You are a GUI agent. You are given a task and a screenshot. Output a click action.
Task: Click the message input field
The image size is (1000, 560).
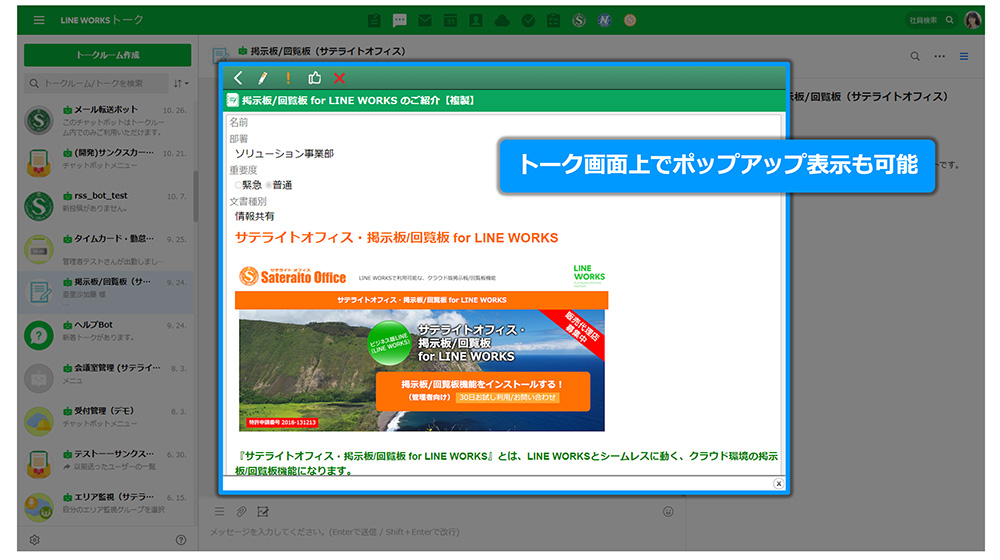[440, 532]
